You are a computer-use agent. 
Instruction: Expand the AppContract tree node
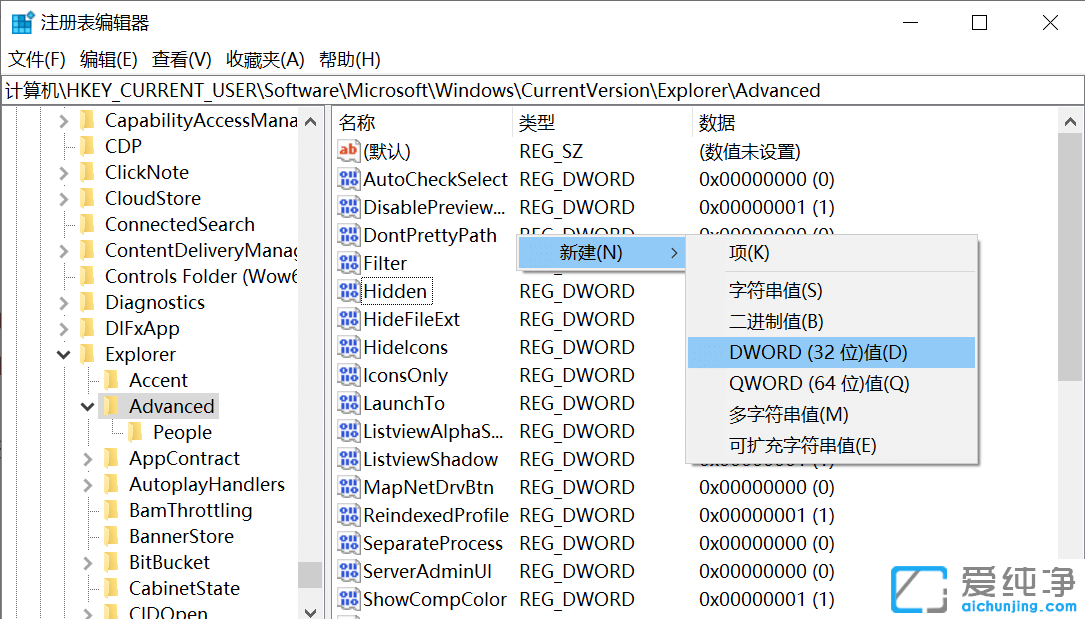88,458
